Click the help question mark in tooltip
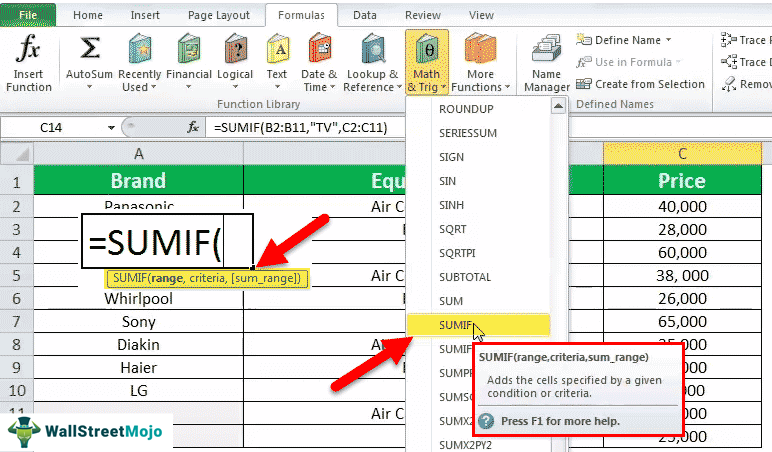772x452 pixels. [486, 421]
